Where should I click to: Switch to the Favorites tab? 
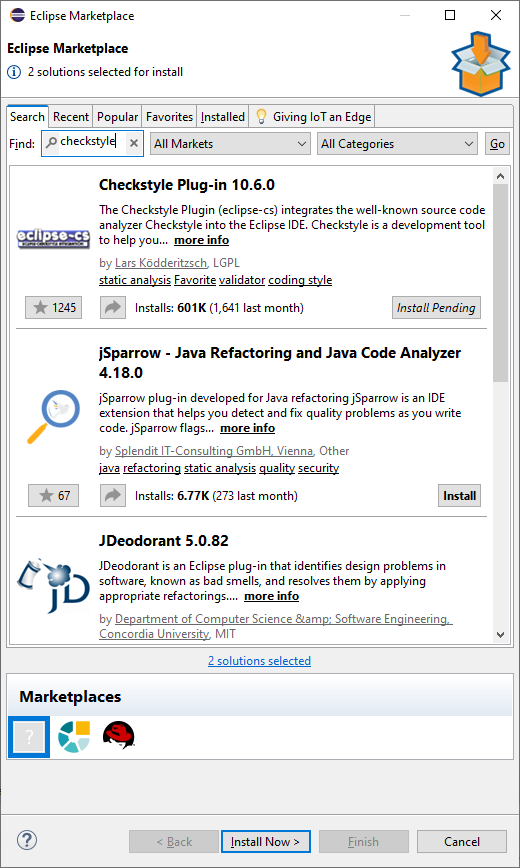tap(169, 117)
